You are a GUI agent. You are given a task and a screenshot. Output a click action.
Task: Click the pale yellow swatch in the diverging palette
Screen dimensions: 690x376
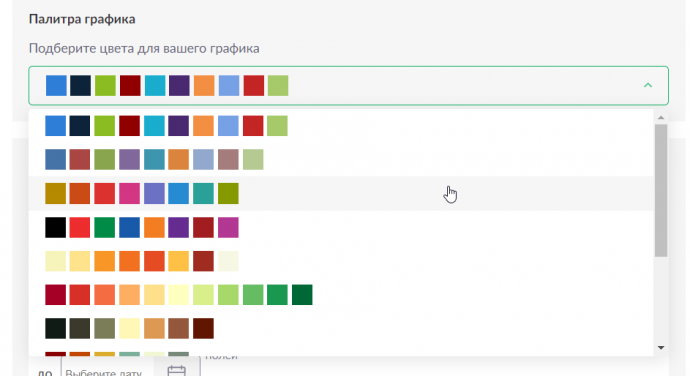pyautogui.click(x=179, y=295)
